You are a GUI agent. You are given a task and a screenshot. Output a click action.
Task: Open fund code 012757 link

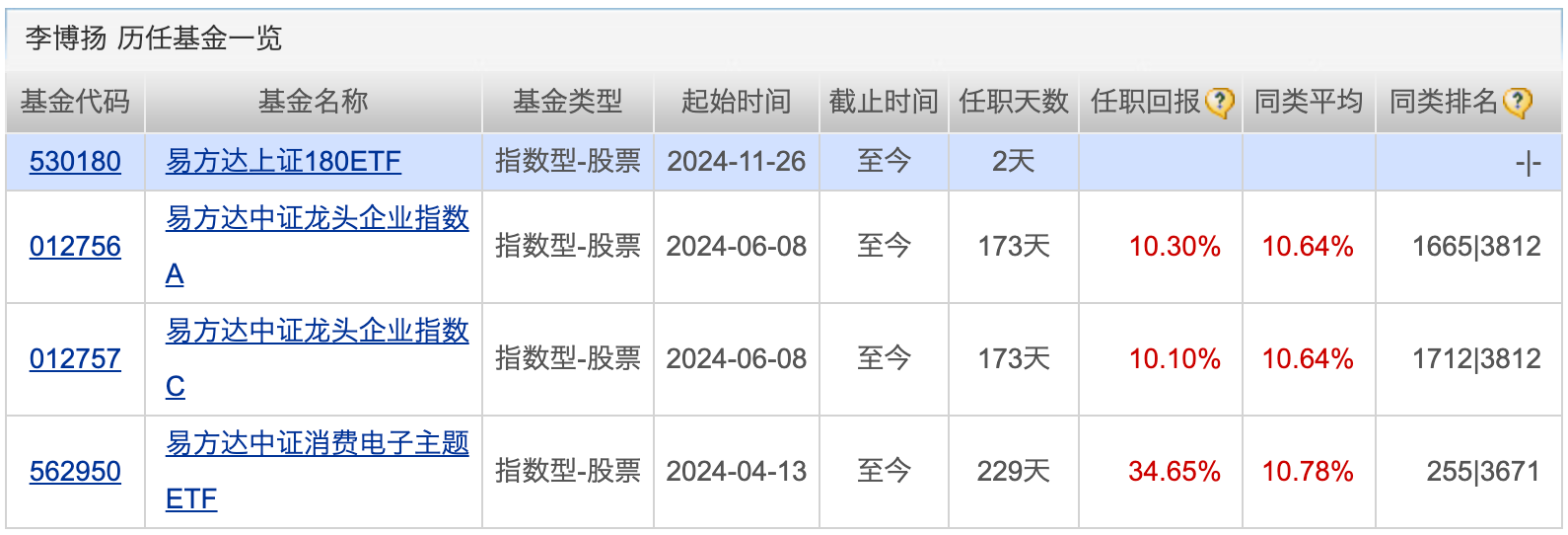pos(75,359)
